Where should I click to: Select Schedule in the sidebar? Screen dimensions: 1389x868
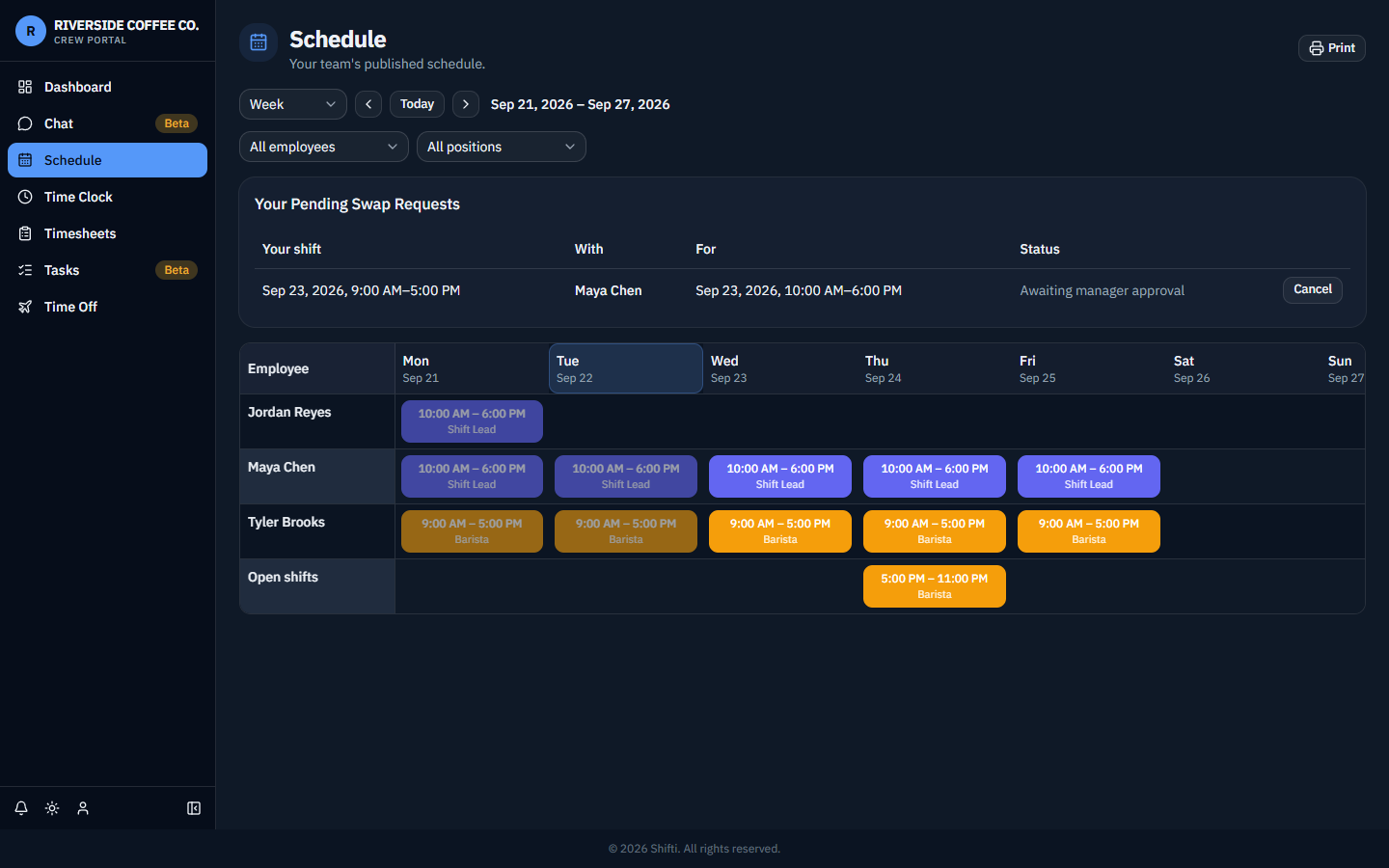(107, 160)
